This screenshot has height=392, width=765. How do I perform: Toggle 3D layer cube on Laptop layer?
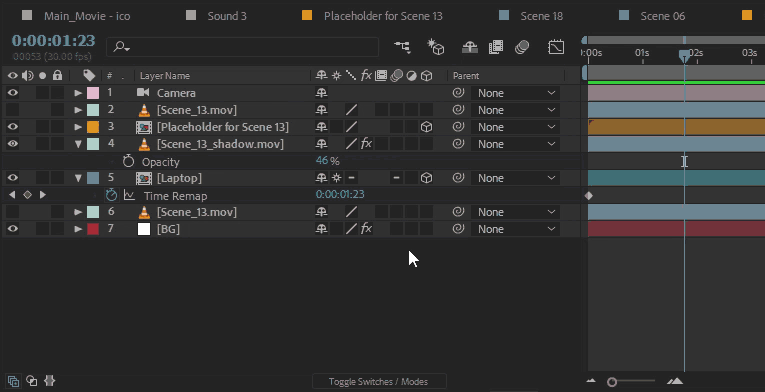click(427, 178)
